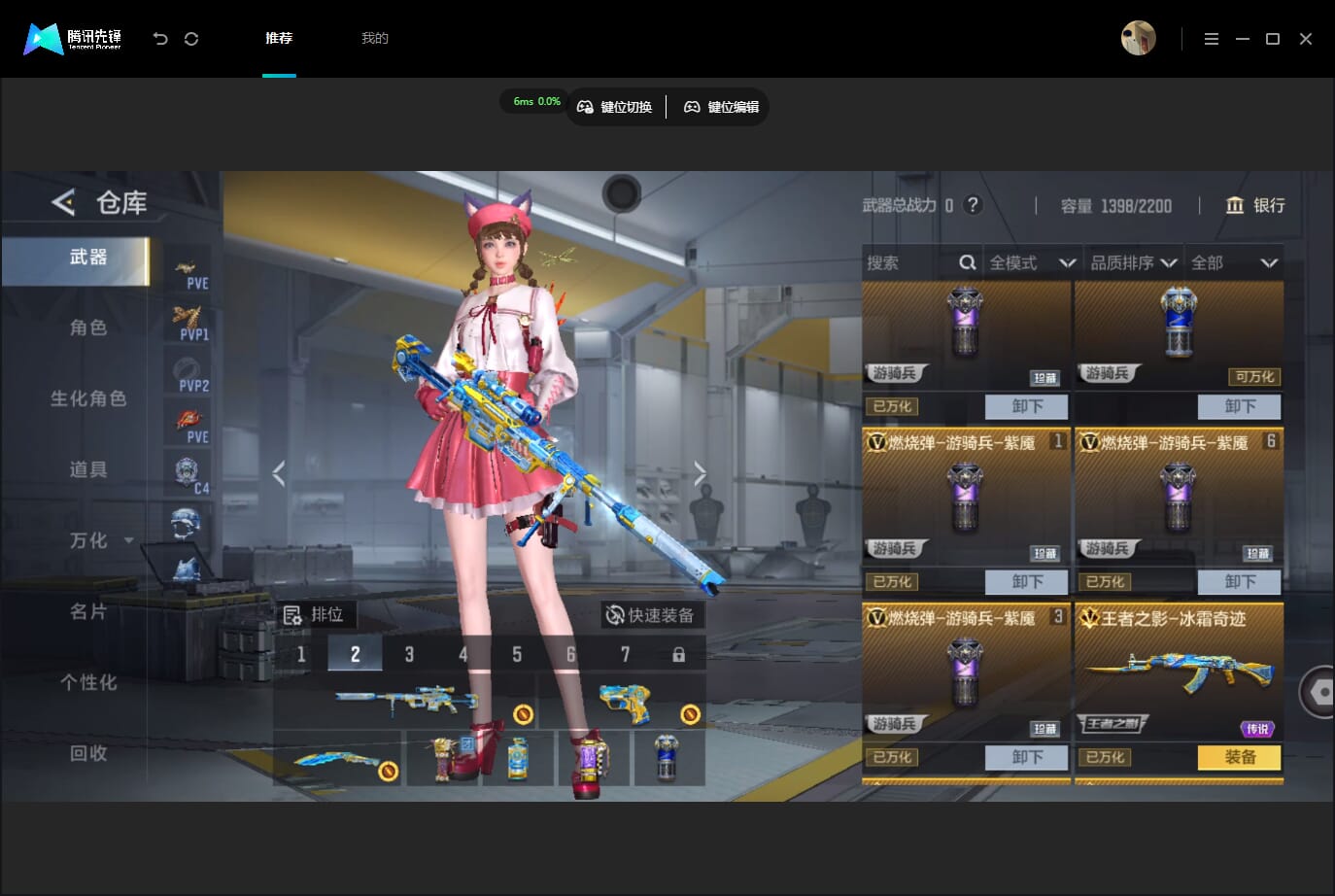Switch to loadout slot 2

355,654
